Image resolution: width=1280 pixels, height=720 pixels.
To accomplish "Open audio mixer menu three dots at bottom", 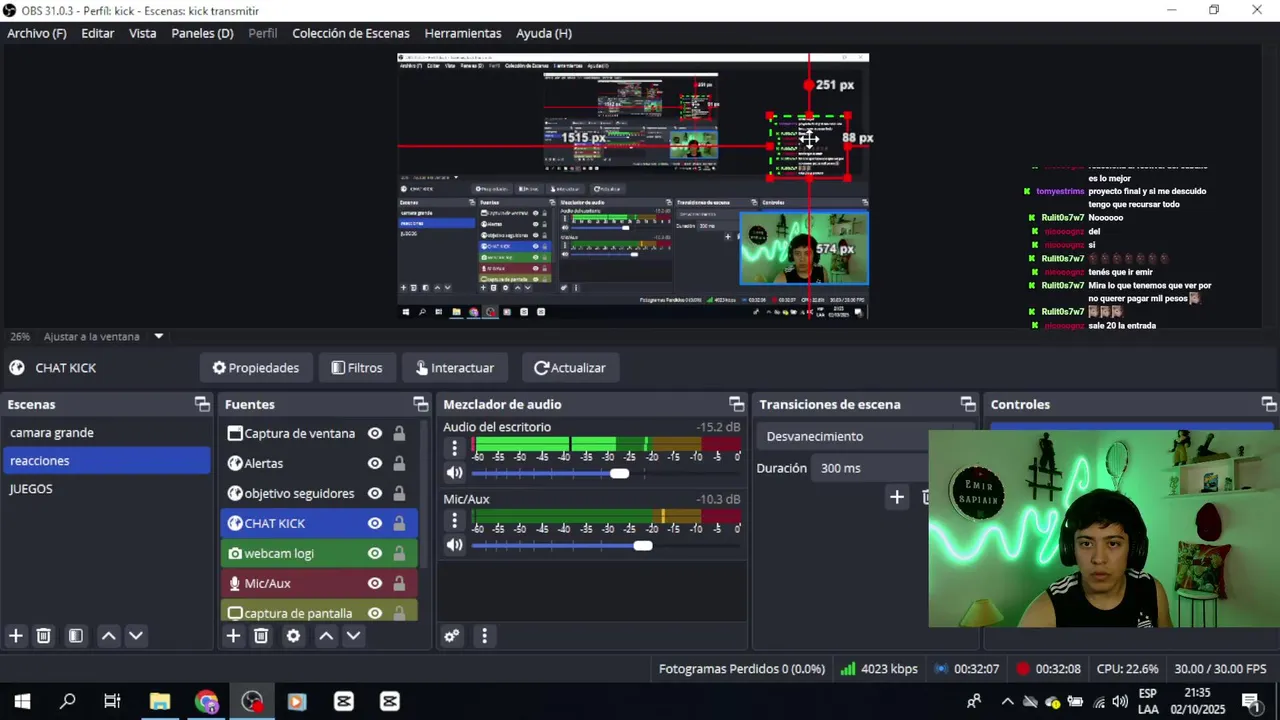I will 484,636.
